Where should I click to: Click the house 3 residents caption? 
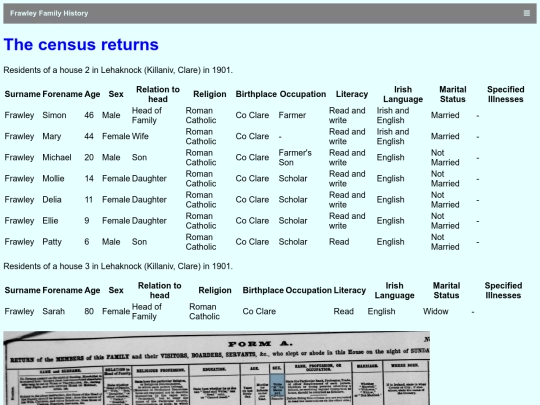(x=118, y=266)
